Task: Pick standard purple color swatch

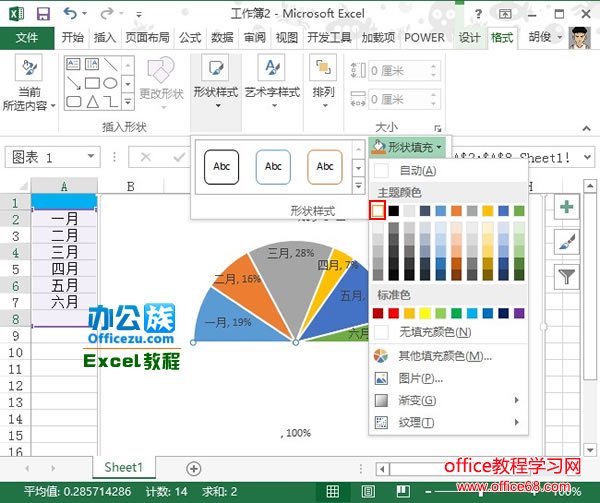Action: point(519,313)
